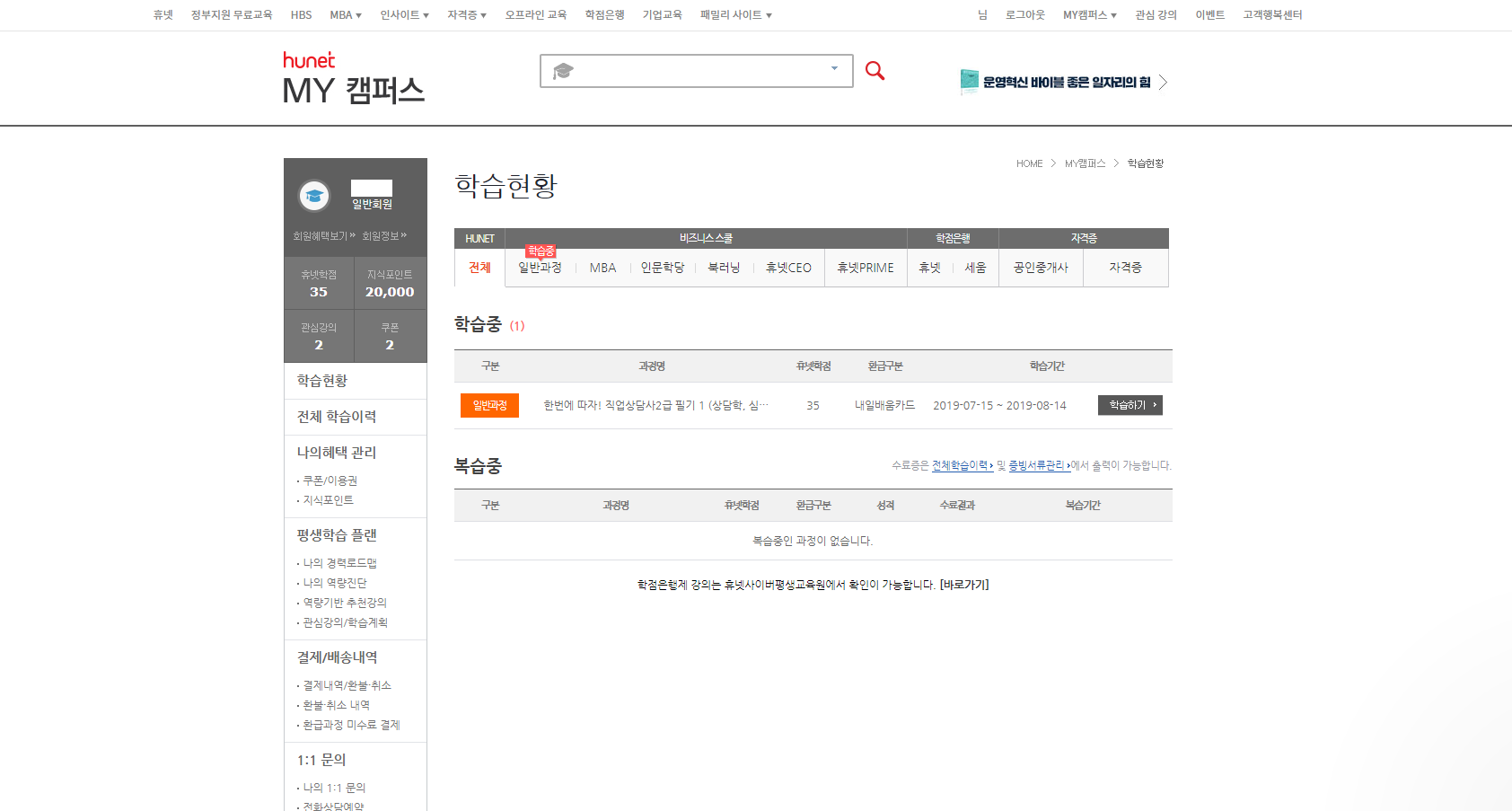Click the graduation cap icon in the search box

tap(563, 71)
